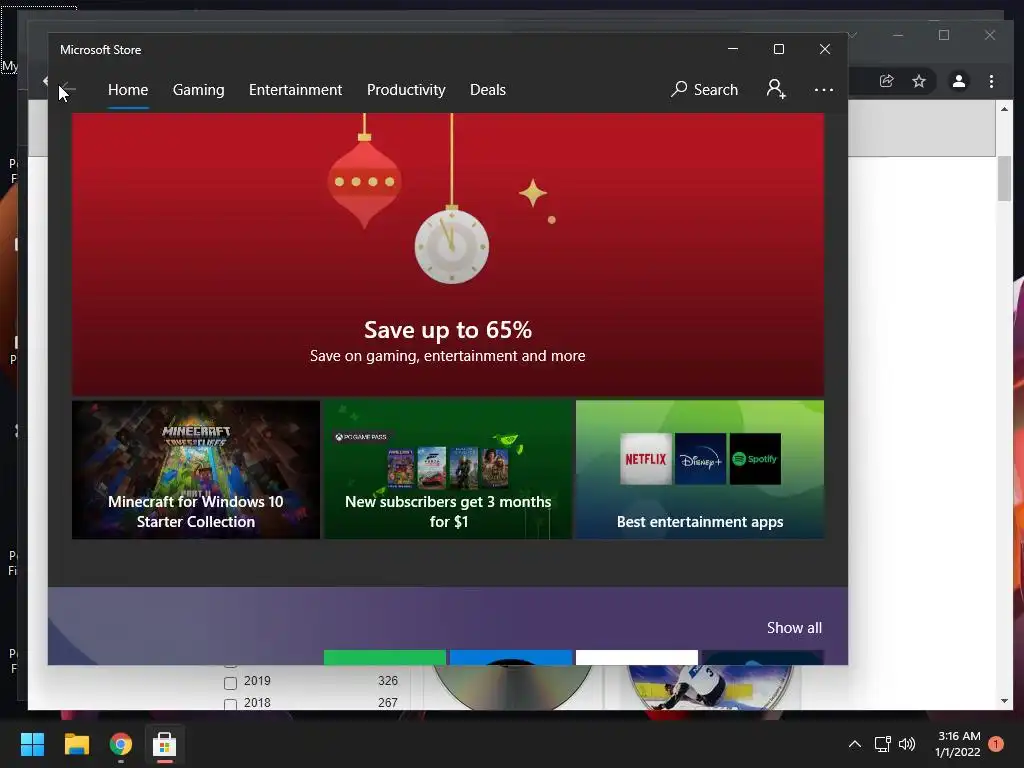
Task: Maximize the Microsoft Store window
Action: (778, 49)
